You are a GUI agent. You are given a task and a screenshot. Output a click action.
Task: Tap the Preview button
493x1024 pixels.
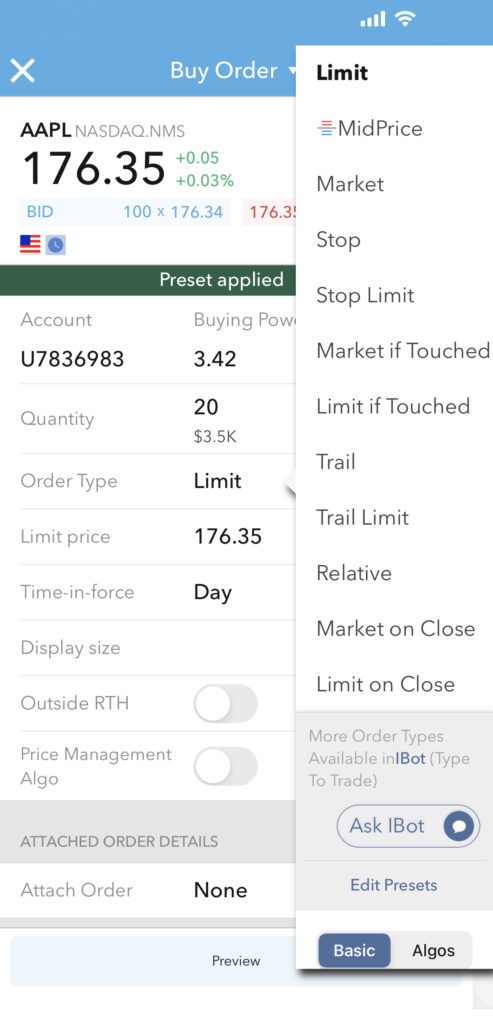click(236, 961)
